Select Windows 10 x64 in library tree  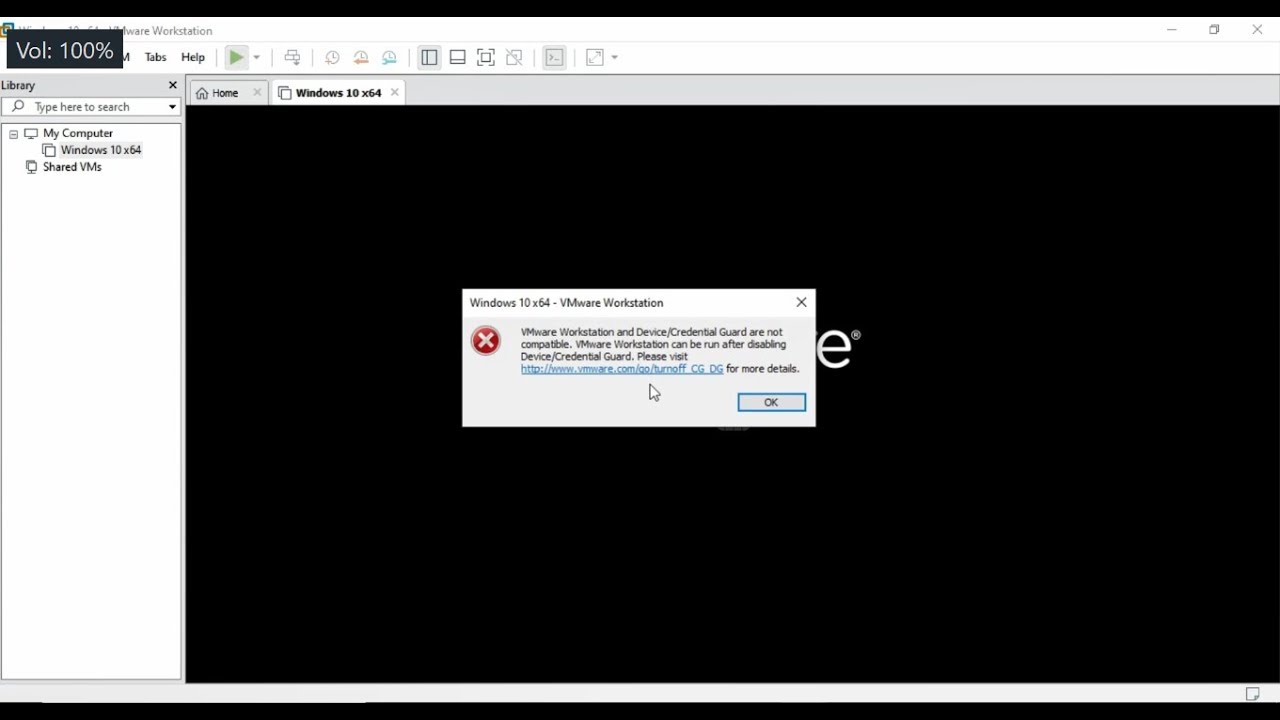point(100,150)
